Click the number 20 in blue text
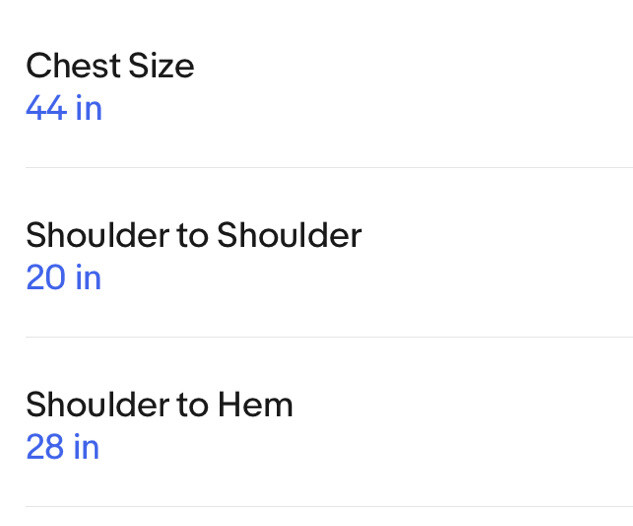Screen dimensions: 633x526 click(x=45, y=277)
